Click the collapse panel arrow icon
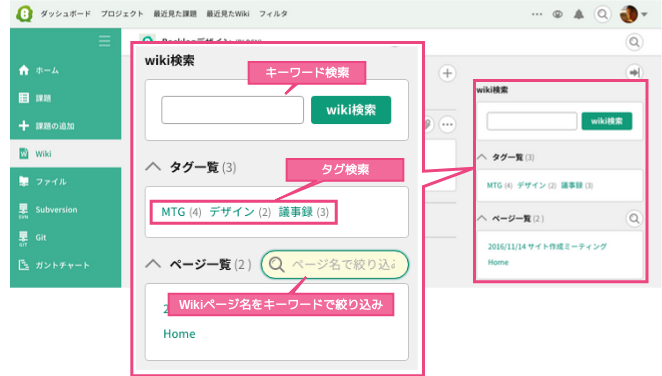The height and width of the screenshot is (376, 662). click(634, 73)
